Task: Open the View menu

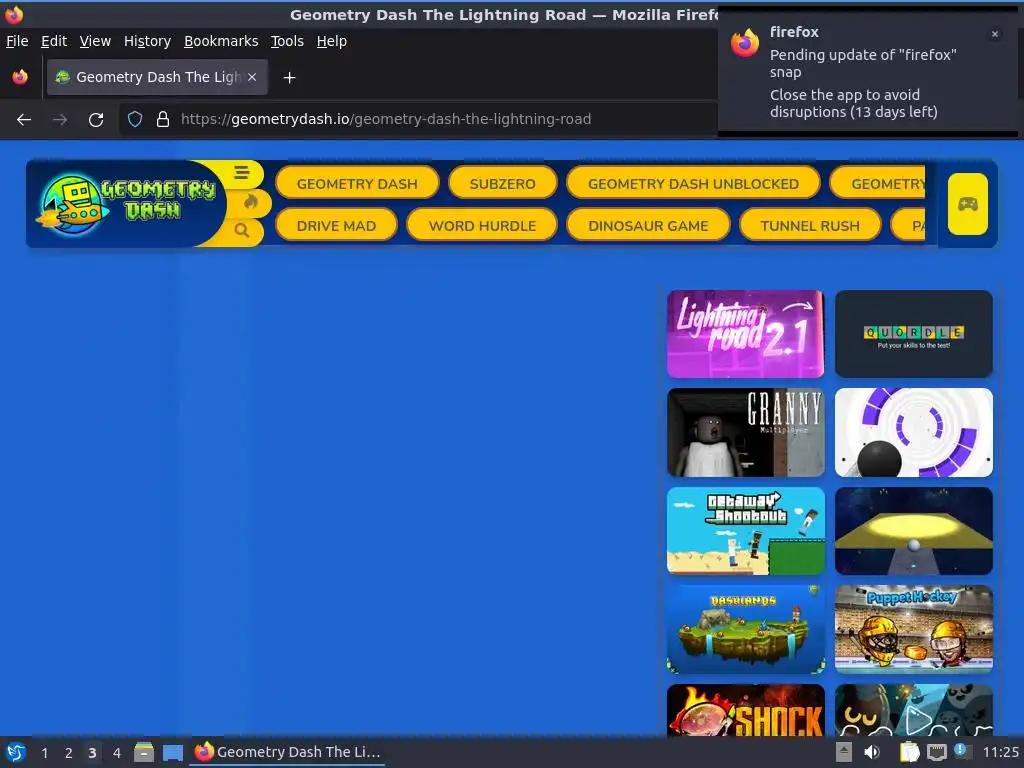Action: click(95, 41)
